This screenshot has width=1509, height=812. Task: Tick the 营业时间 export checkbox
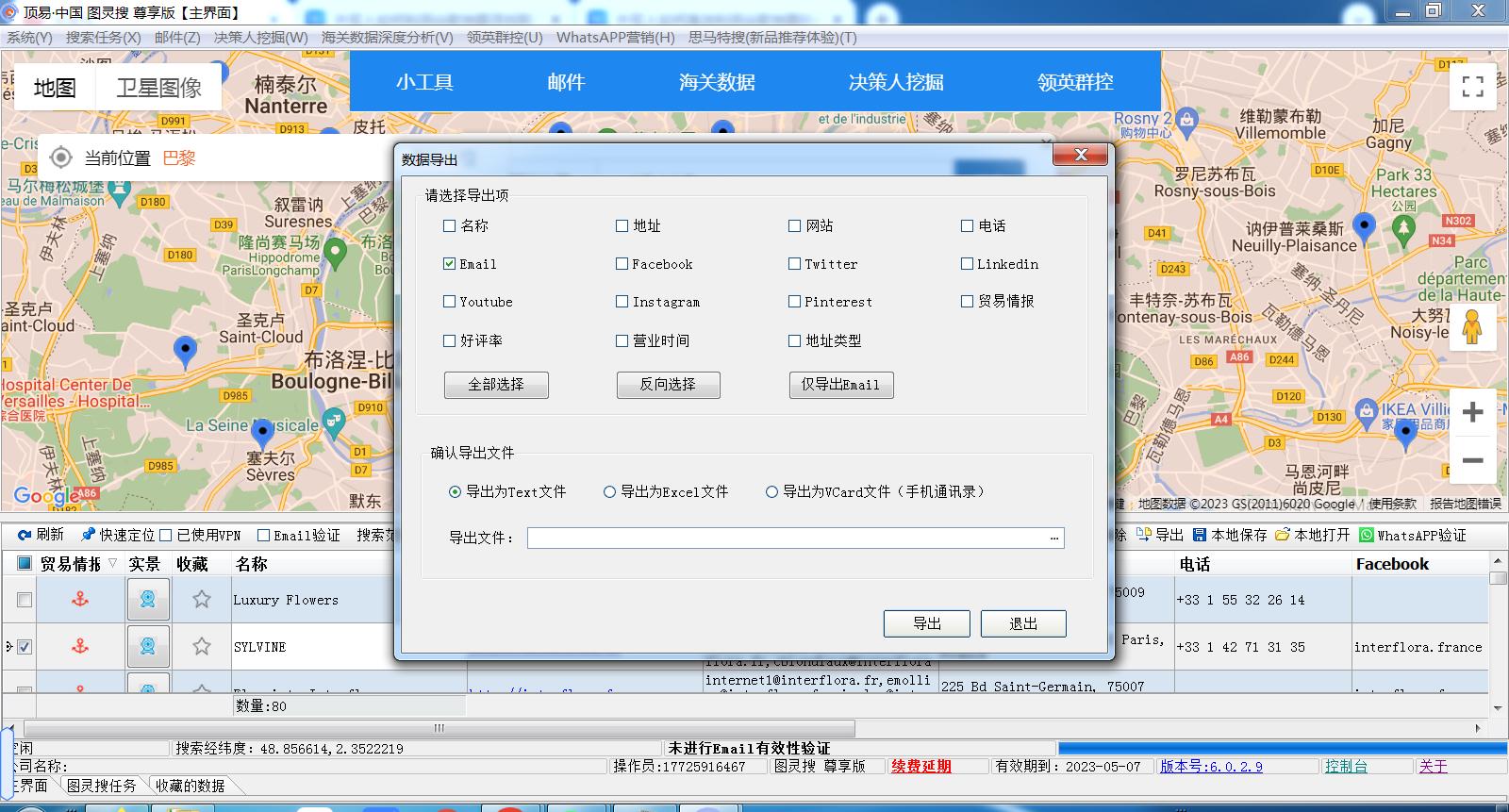pyautogui.click(x=622, y=340)
